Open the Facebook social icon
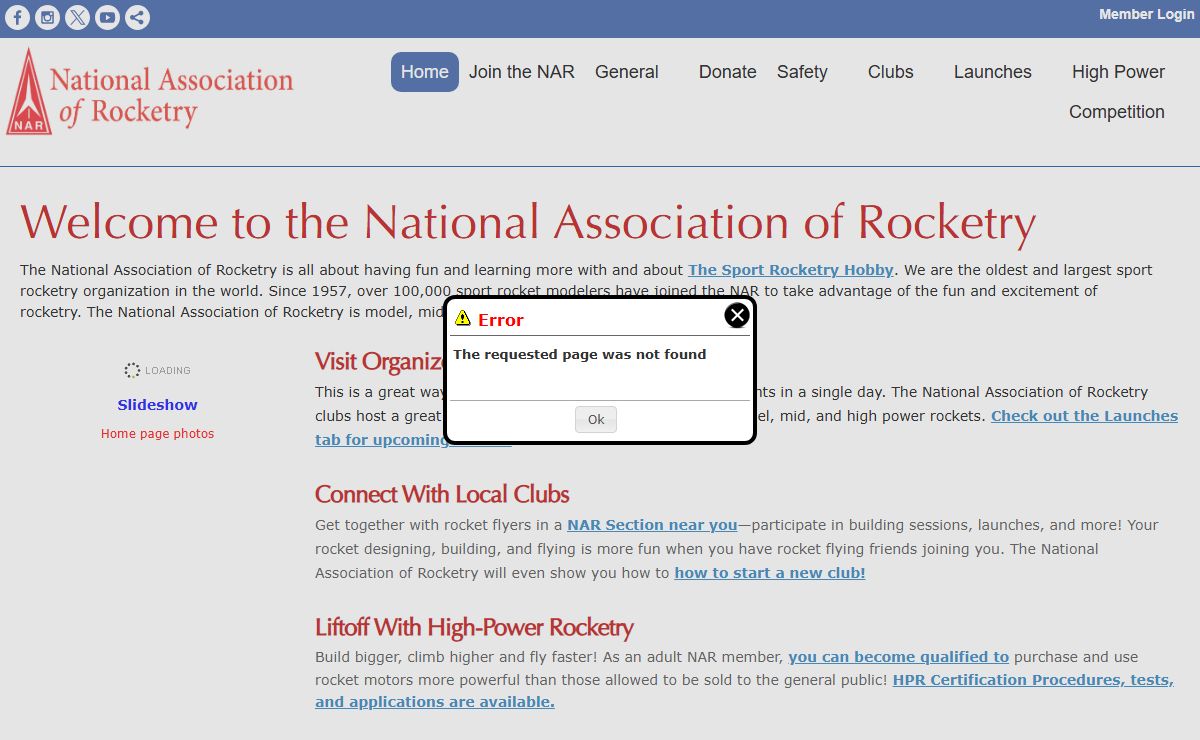 [x=17, y=17]
